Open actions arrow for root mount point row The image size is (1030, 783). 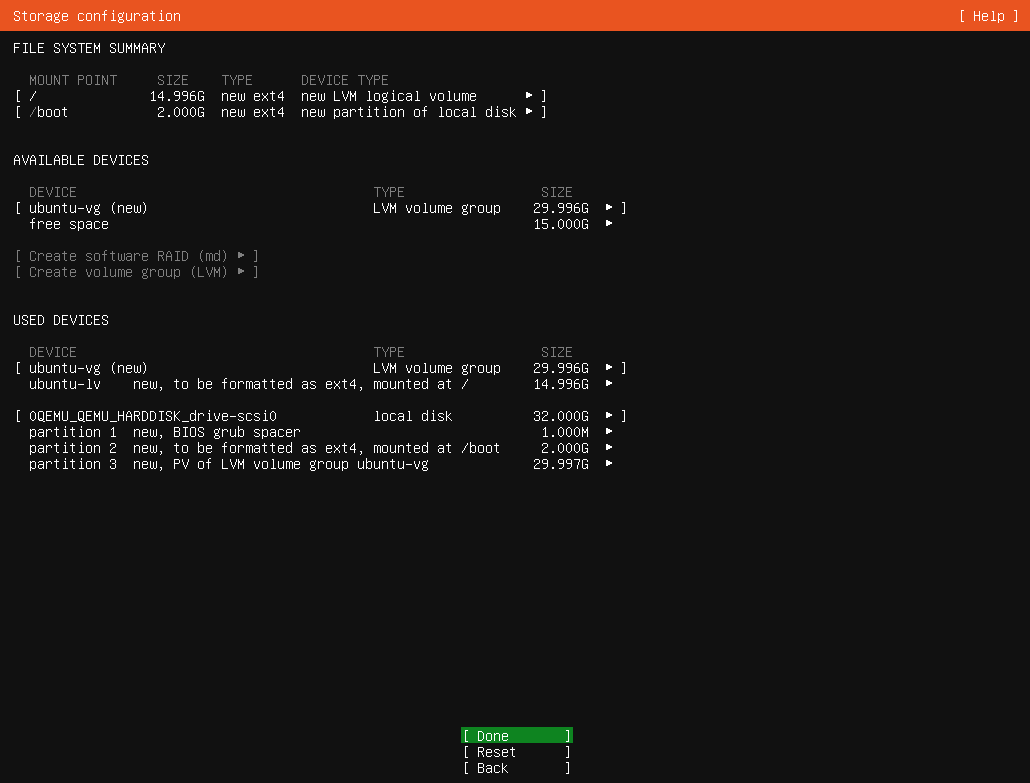(529, 96)
